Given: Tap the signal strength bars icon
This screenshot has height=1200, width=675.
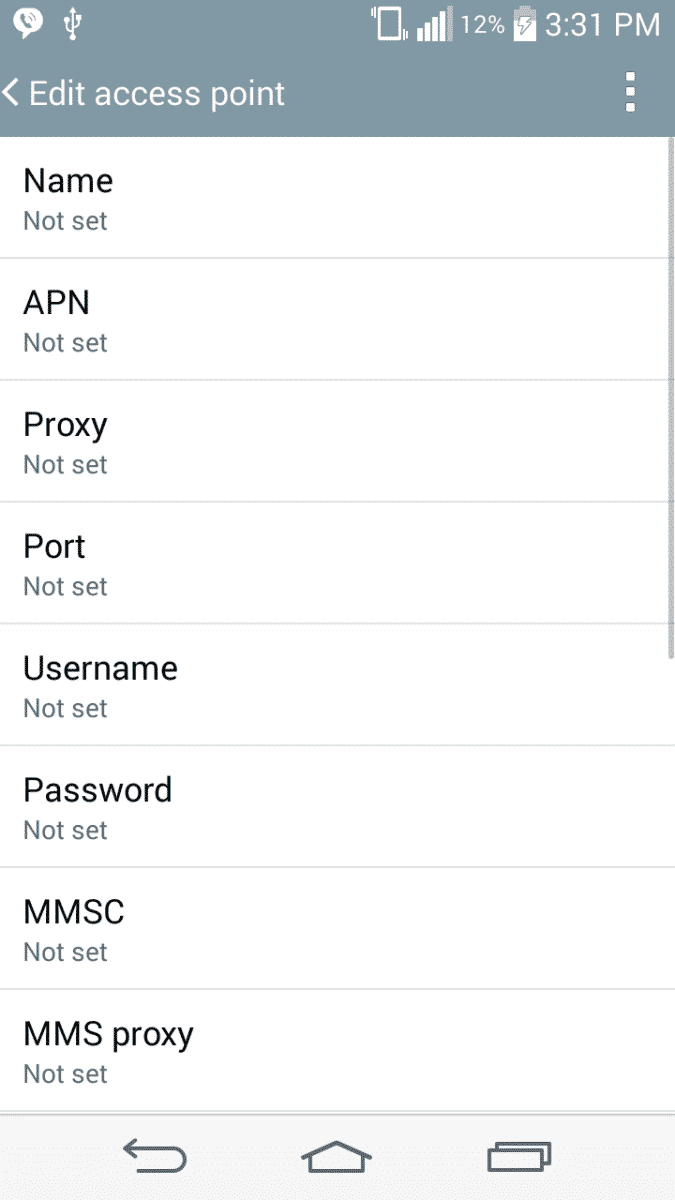Looking at the screenshot, I should pos(433,25).
